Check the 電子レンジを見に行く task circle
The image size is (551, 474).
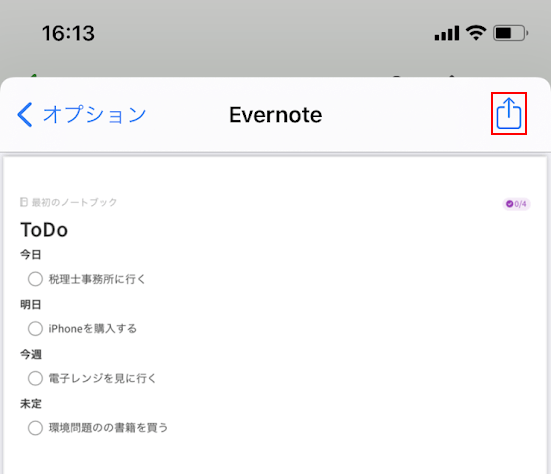point(35,378)
